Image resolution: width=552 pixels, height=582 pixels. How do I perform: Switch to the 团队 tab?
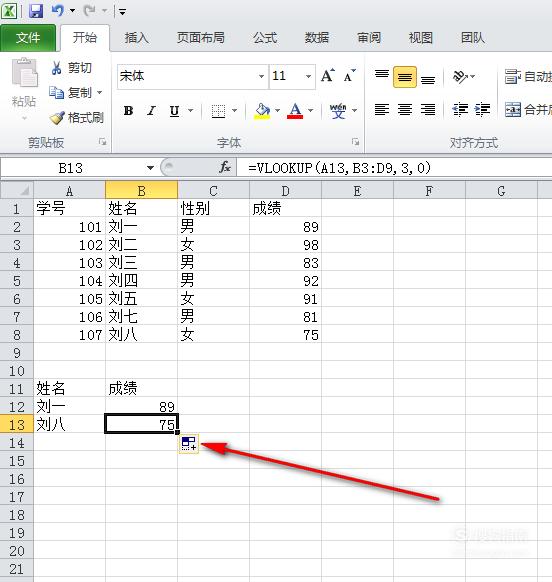[473, 37]
